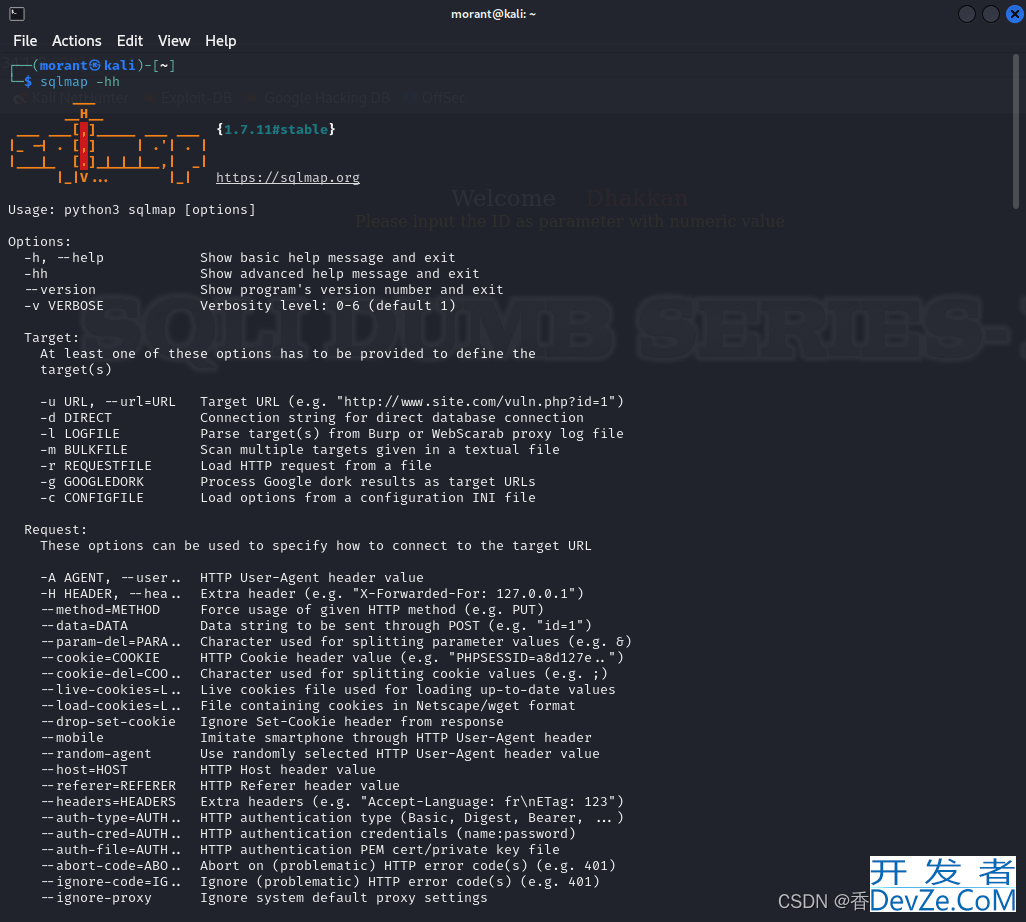This screenshot has height=922, width=1026.
Task: Click the blue close window button
Action: [1014, 14]
